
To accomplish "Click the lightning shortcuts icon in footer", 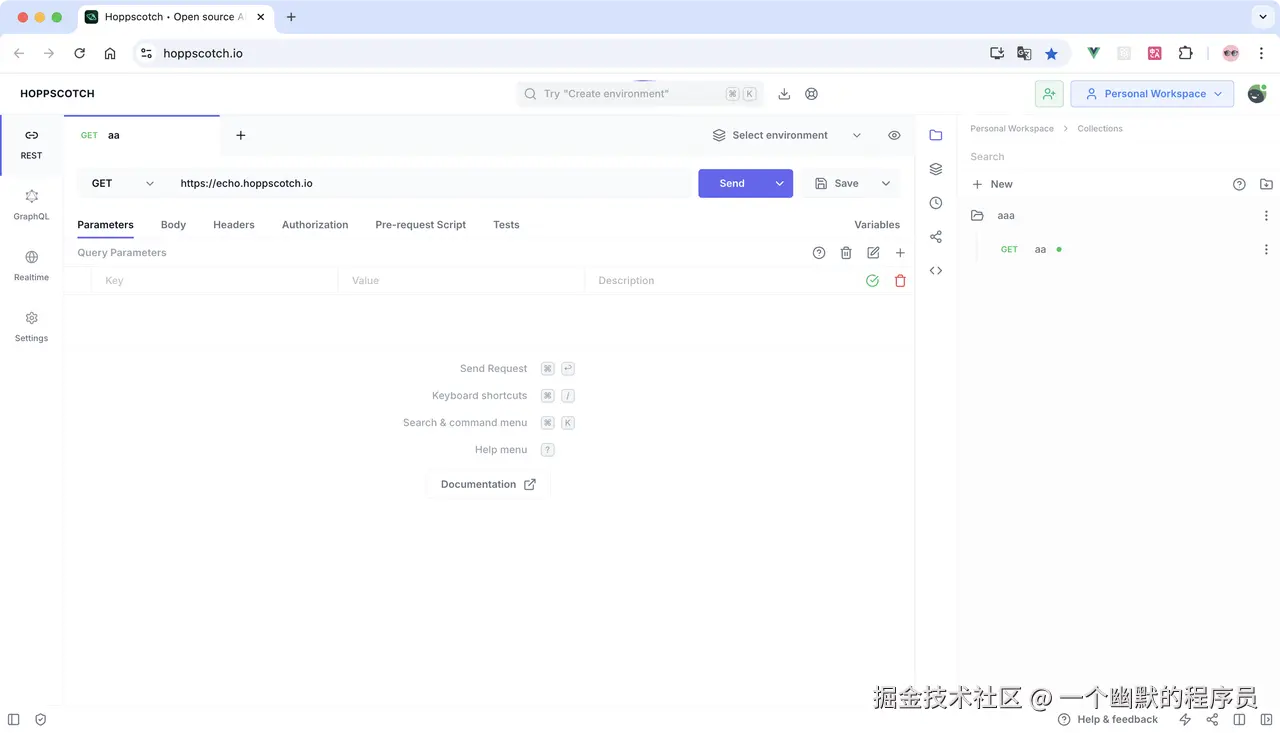I will pyautogui.click(x=1185, y=719).
